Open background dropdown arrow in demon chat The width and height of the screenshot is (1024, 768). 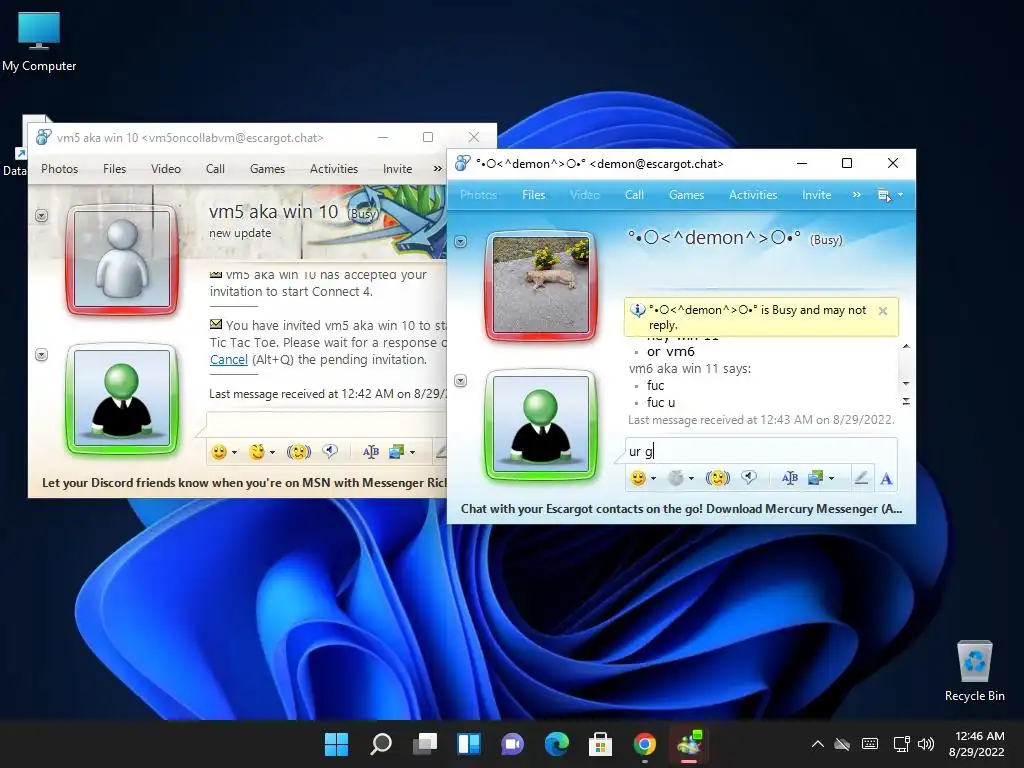pos(831,479)
